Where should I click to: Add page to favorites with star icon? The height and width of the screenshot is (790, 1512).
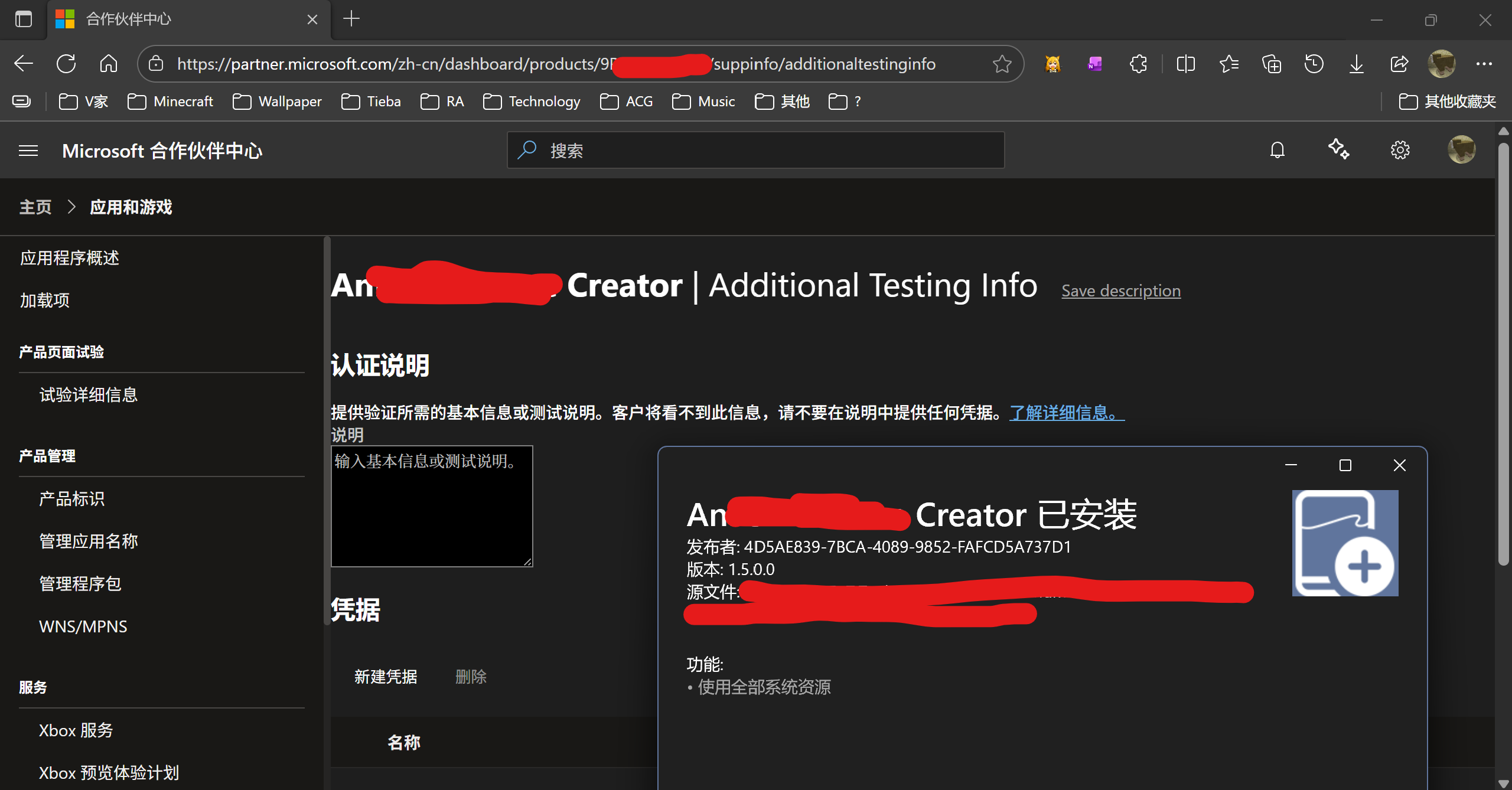[x=1002, y=64]
